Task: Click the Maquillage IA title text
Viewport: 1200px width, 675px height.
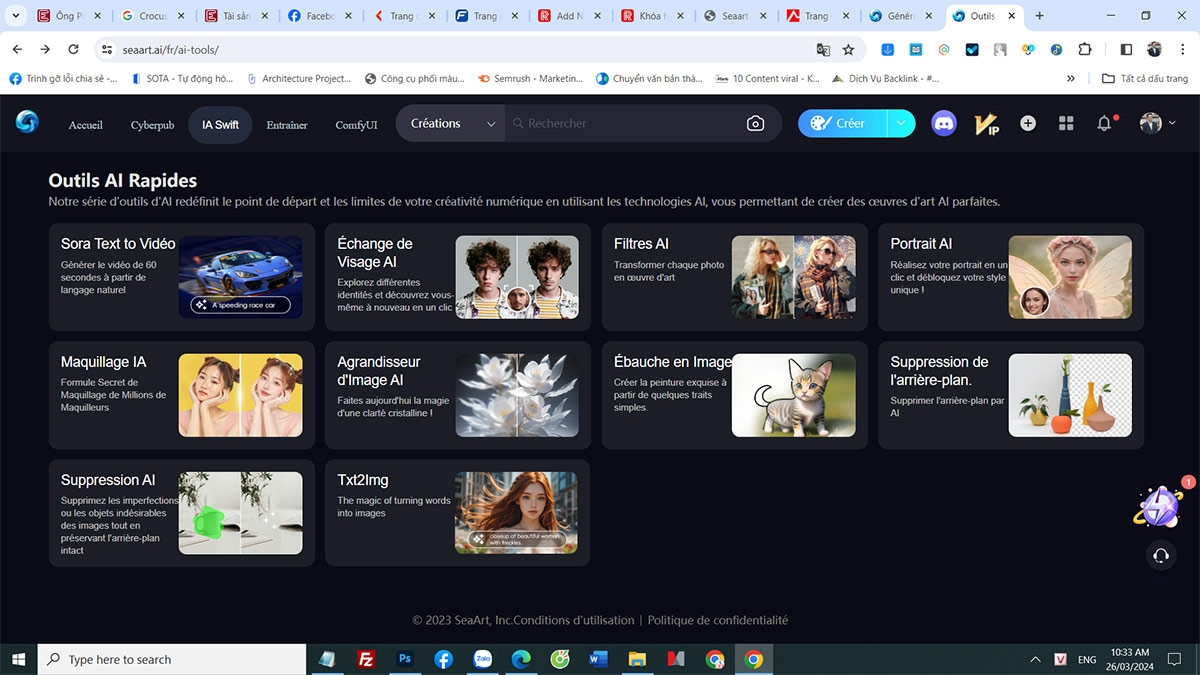Action: coord(104,362)
